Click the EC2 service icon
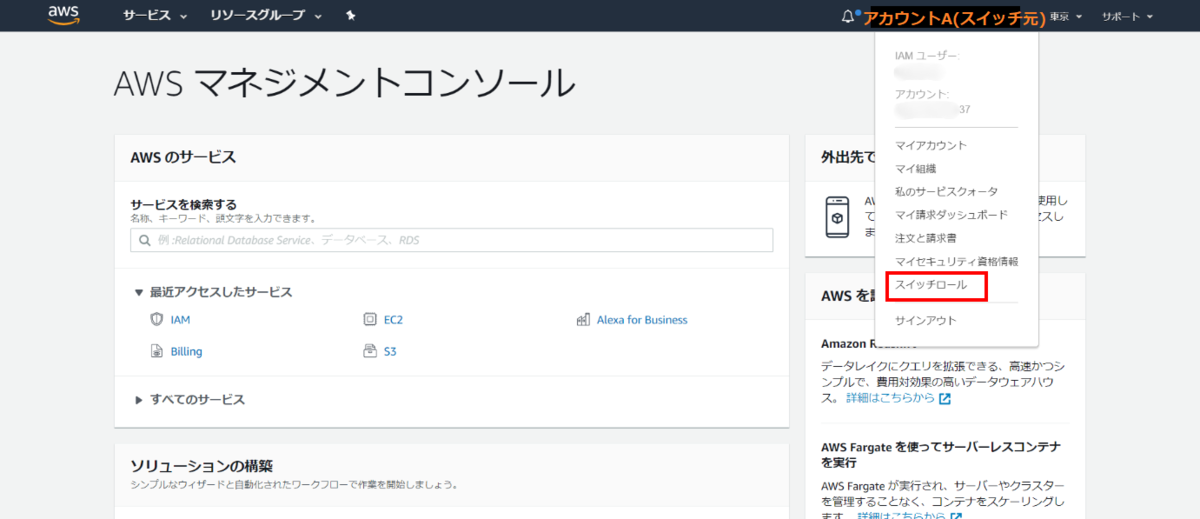1200x519 pixels. (x=370, y=320)
